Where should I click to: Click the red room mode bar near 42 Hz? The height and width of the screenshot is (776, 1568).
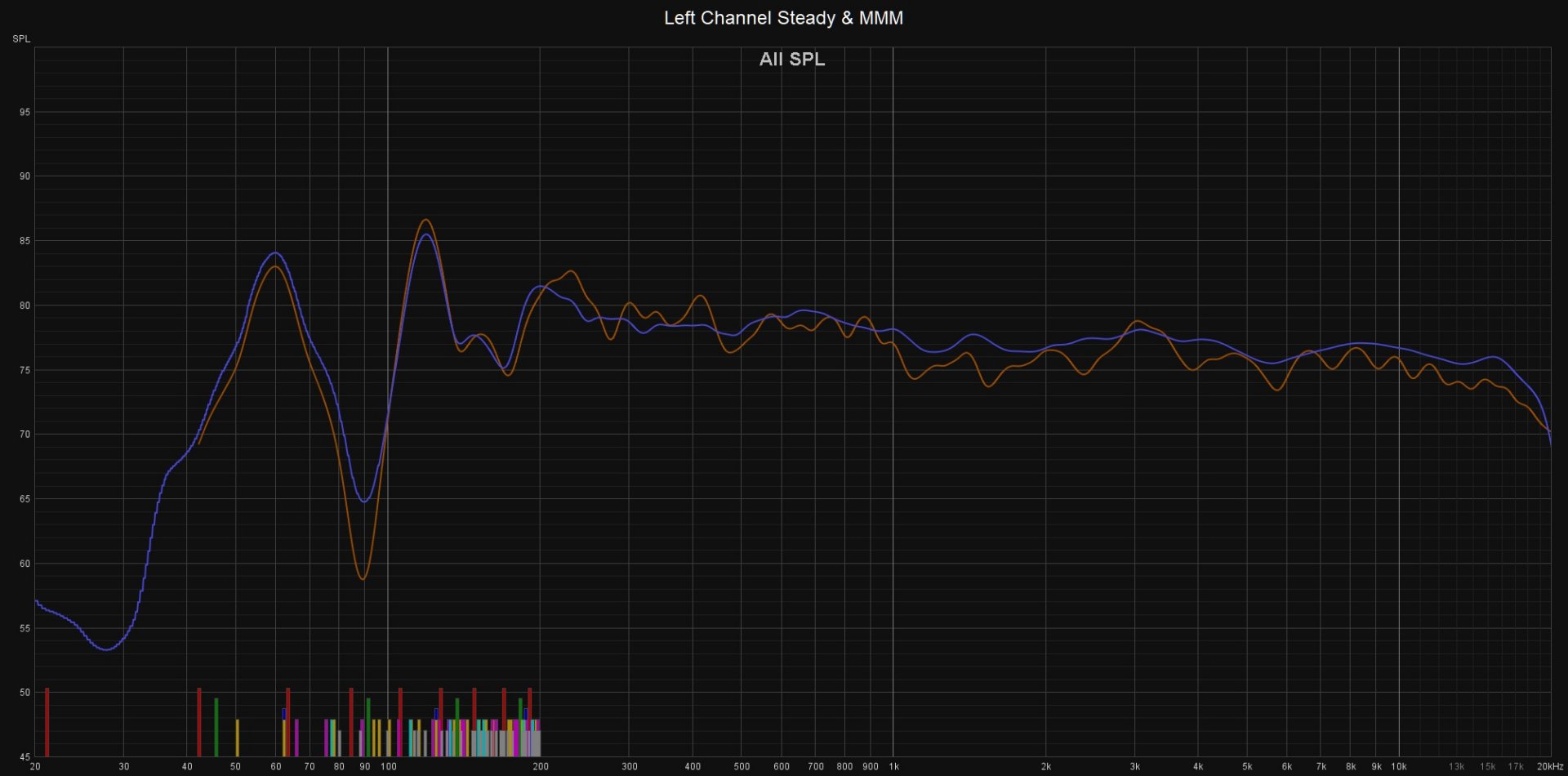pos(198,722)
